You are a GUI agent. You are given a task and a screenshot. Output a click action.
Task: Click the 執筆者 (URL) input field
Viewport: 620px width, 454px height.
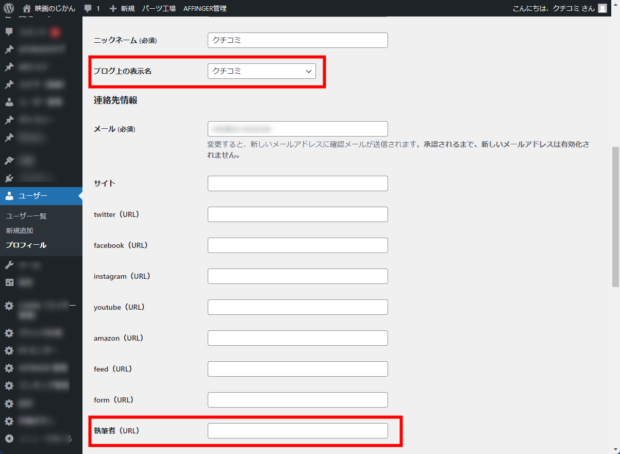click(297, 431)
